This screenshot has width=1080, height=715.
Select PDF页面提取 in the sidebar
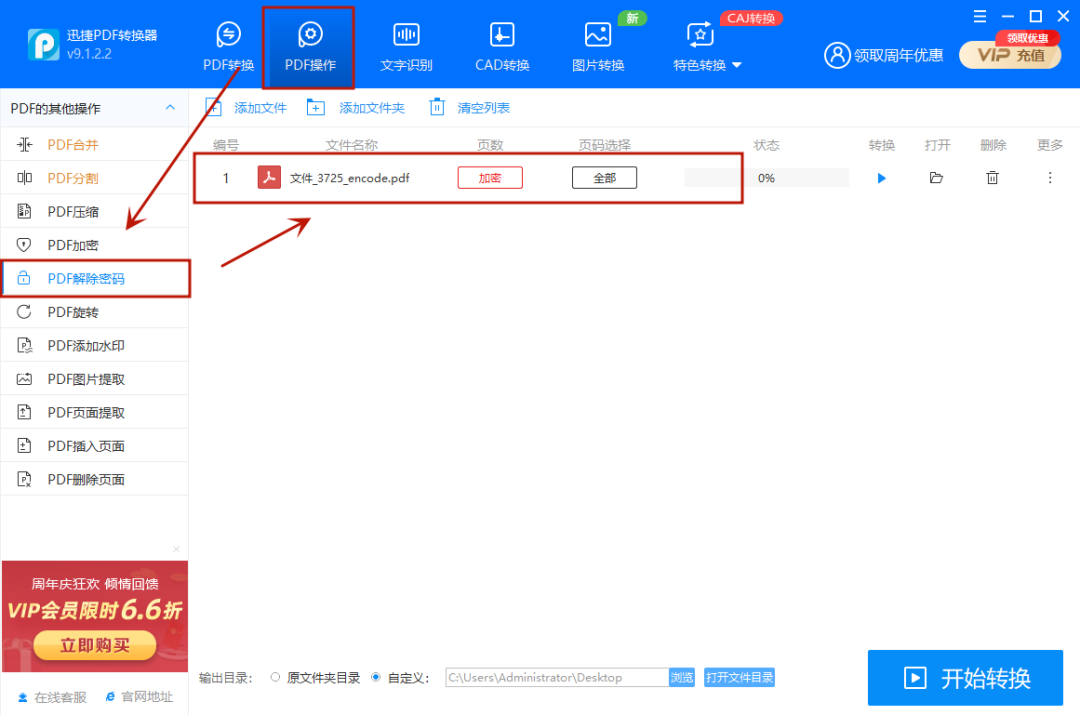coord(94,413)
